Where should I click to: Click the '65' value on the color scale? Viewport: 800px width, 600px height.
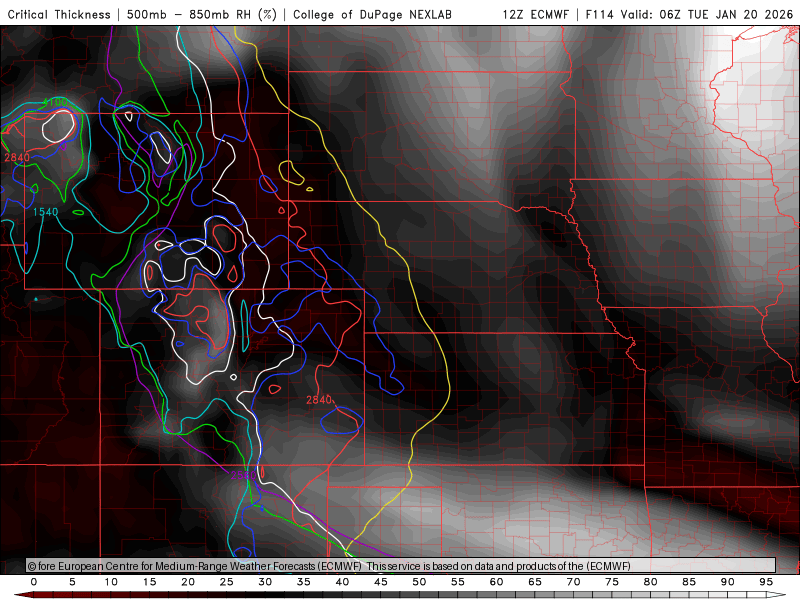click(x=535, y=582)
